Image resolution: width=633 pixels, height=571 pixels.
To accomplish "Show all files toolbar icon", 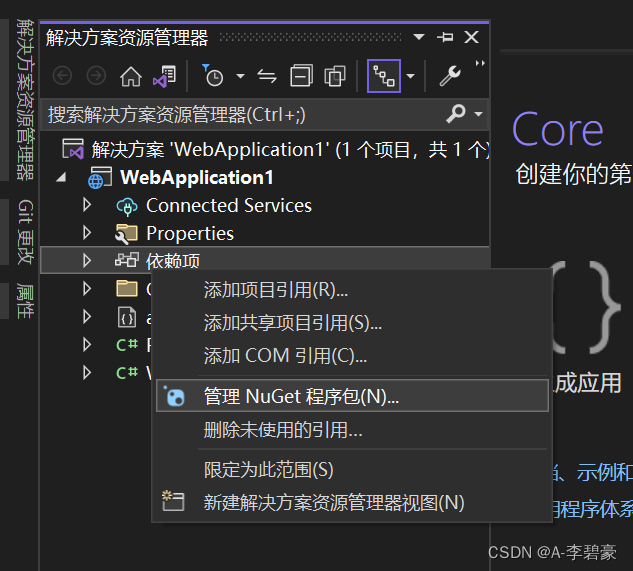I will (335, 76).
